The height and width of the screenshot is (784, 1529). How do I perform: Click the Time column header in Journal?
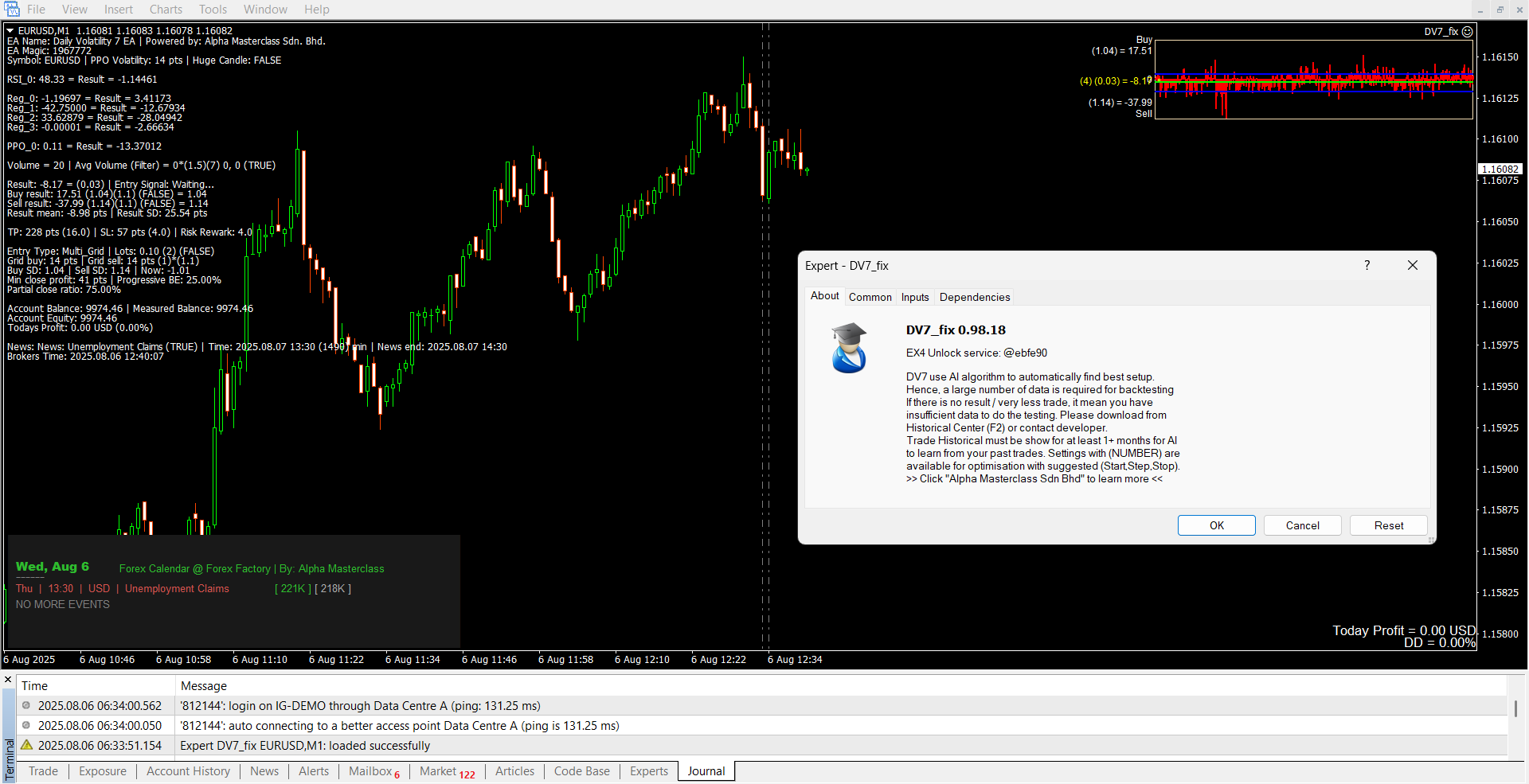tap(96, 685)
